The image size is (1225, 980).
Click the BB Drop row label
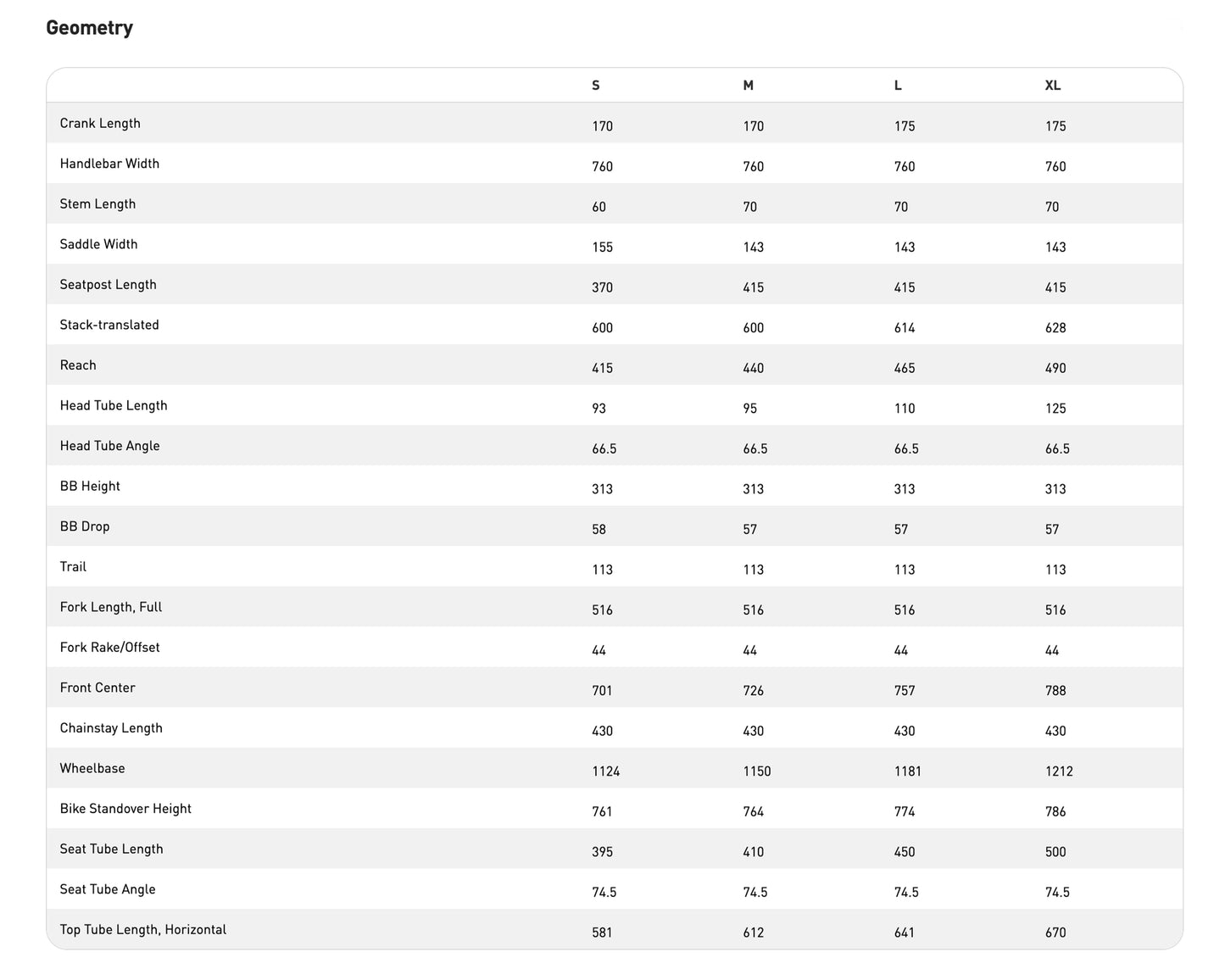pos(85,526)
